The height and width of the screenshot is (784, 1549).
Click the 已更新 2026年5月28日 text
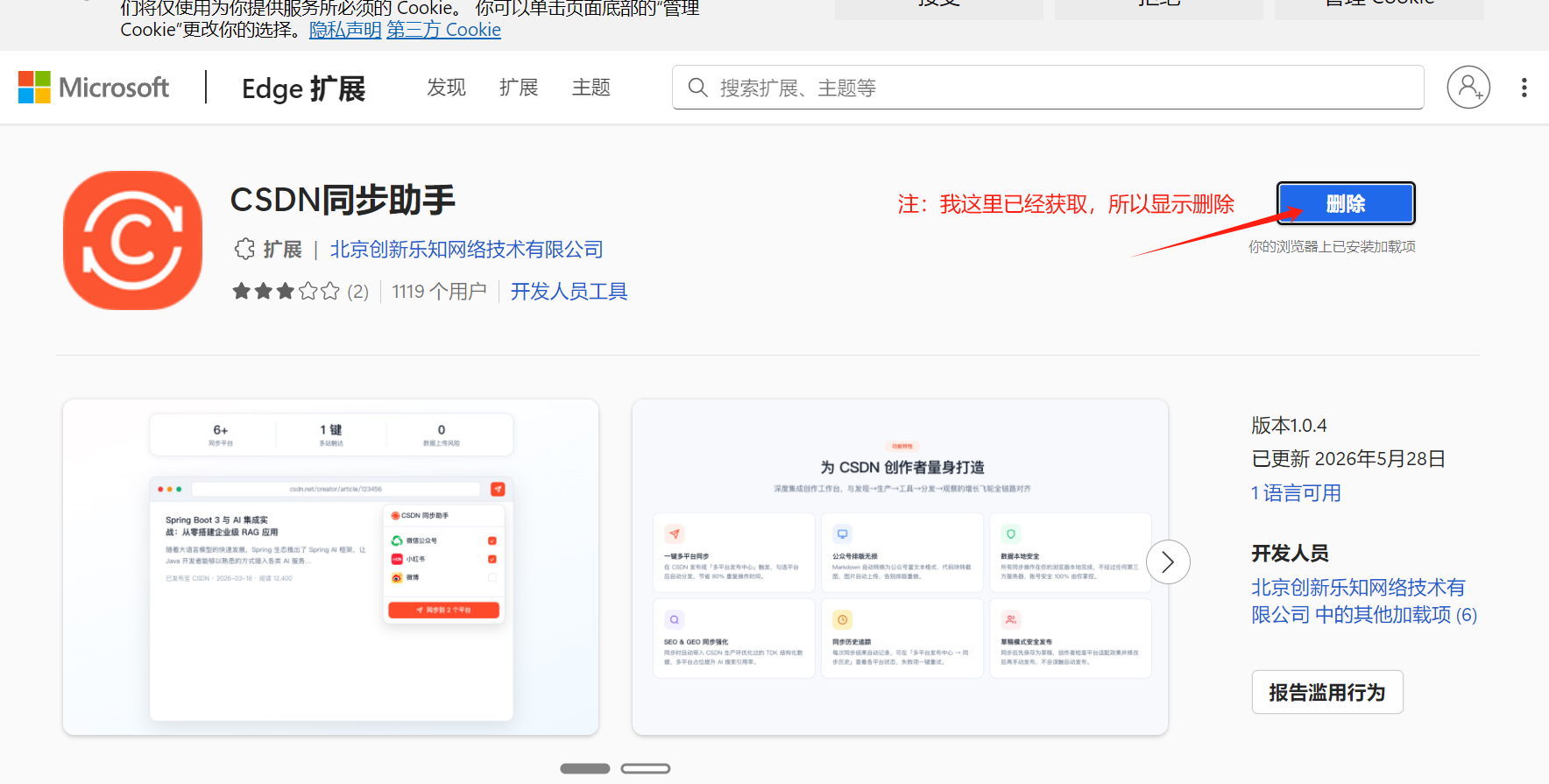1348,459
